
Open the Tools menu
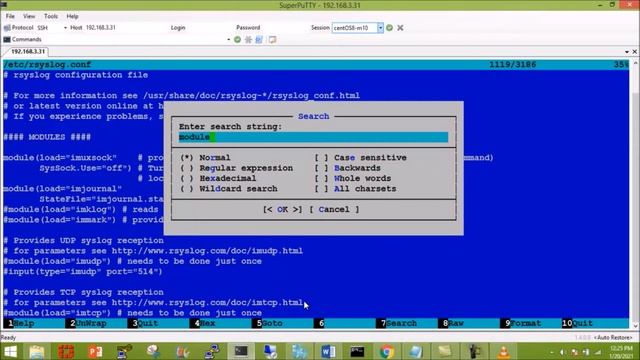(x=51, y=16)
